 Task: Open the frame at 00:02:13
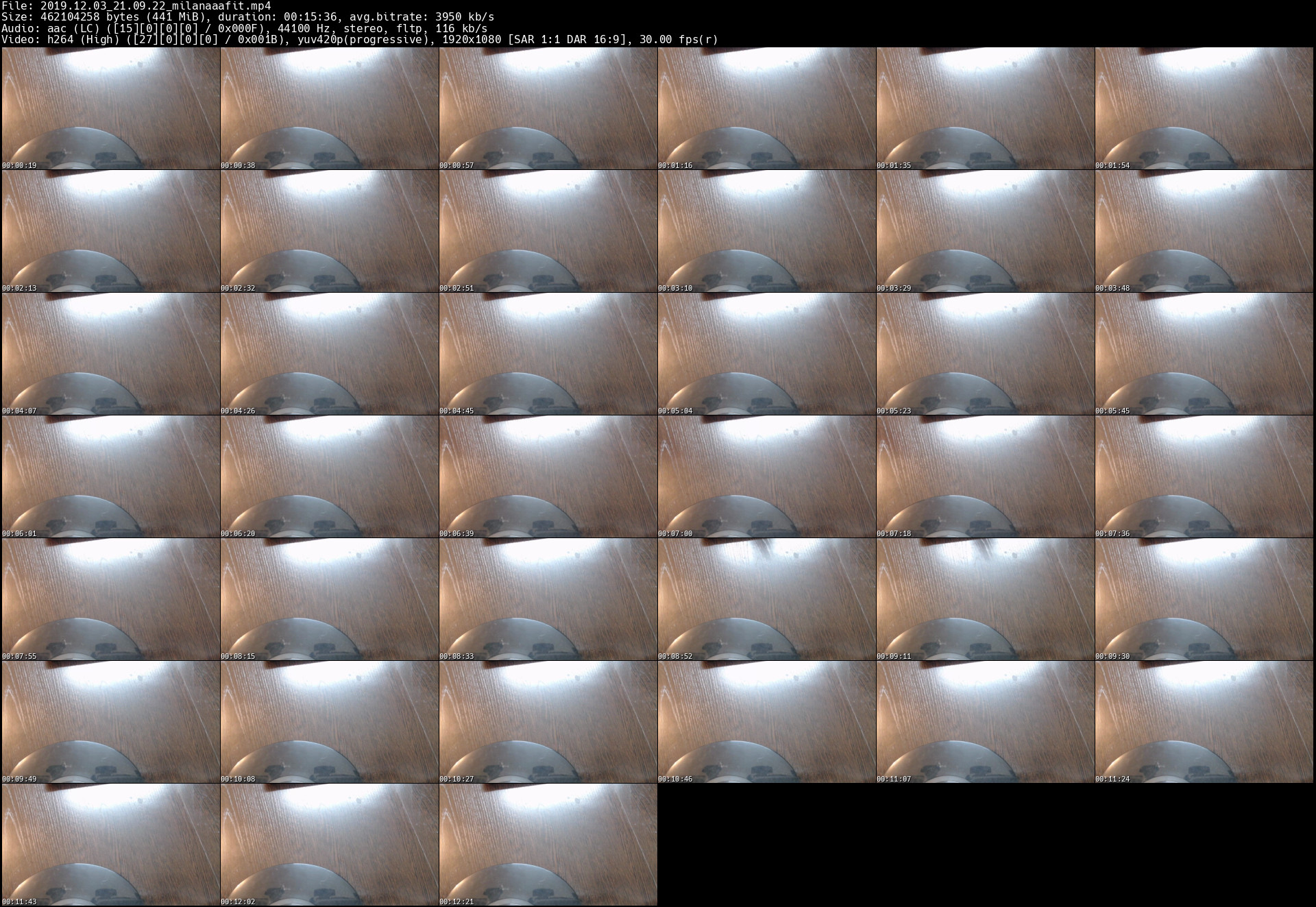110,231
